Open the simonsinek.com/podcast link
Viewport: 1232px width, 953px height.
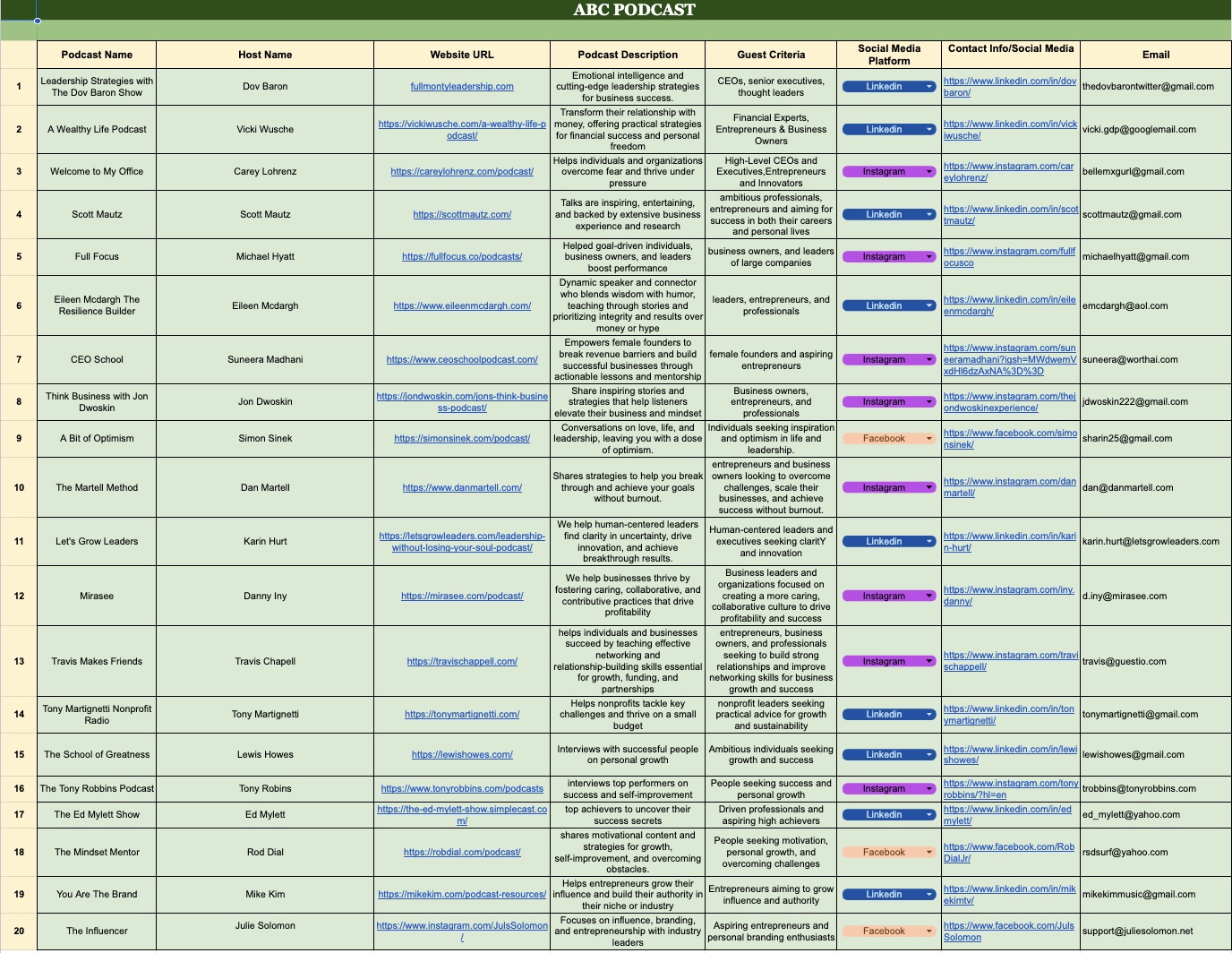[462, 439]
